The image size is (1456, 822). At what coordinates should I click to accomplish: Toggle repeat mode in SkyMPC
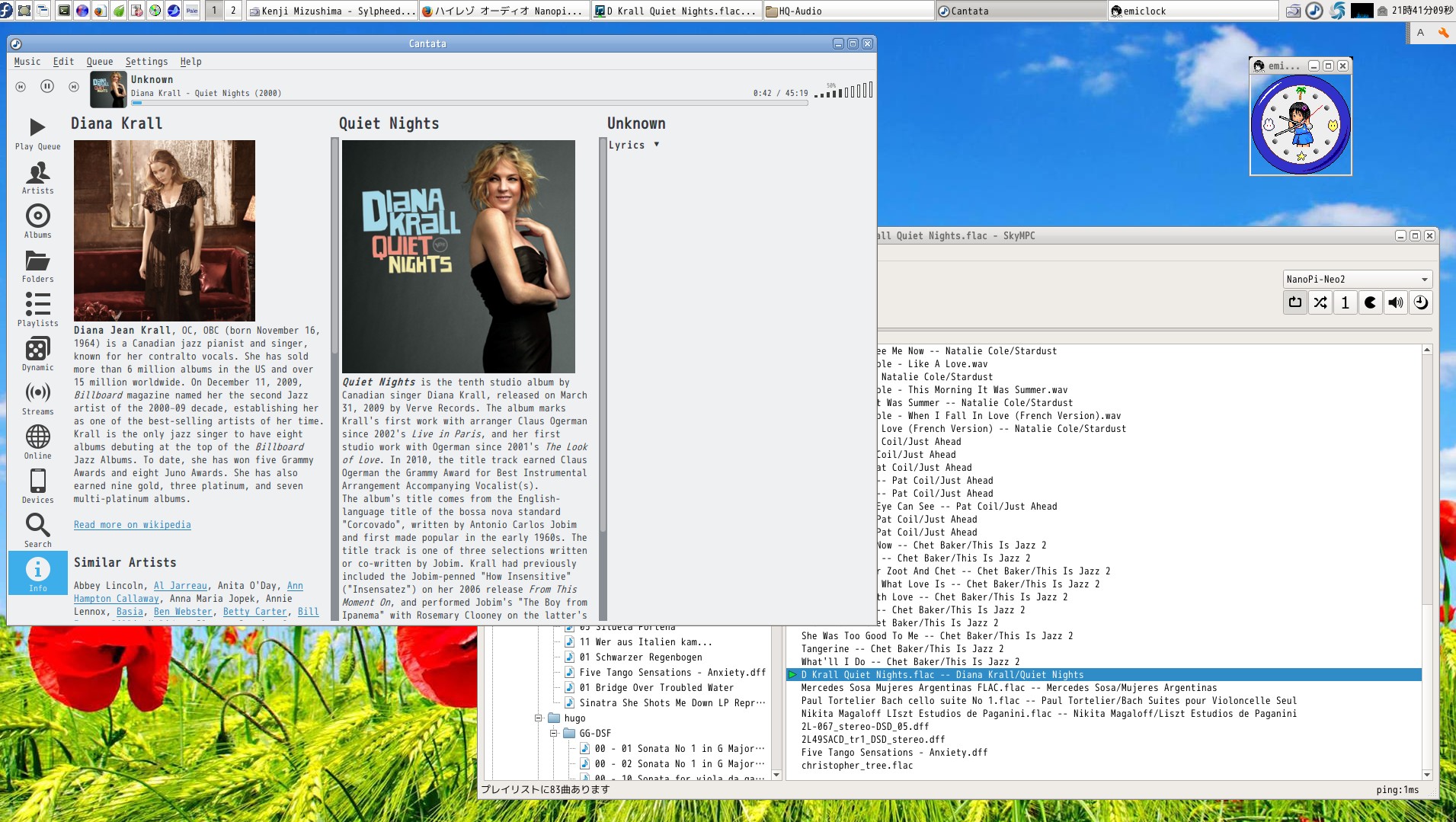(x=1295, y=303)
